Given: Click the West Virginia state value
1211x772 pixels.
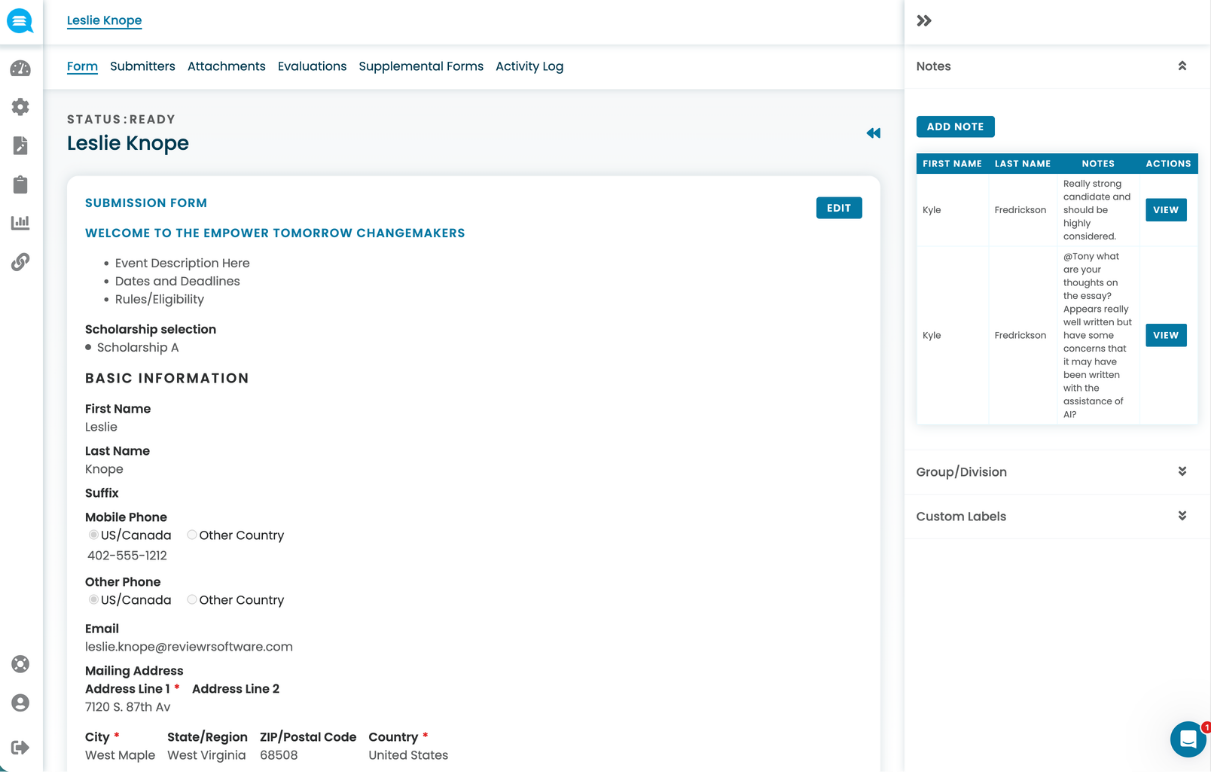Looking at the screenshot, I should pos(206,755).
